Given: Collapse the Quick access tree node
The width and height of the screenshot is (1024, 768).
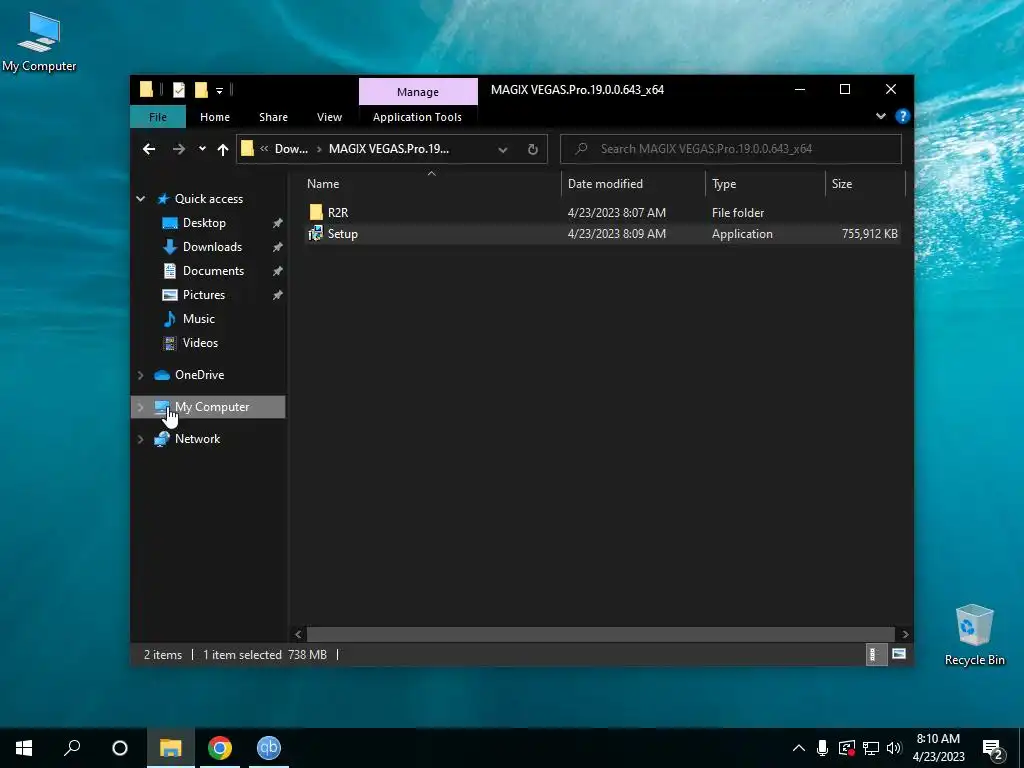Looking at the screenshot, I should (140, 199).
